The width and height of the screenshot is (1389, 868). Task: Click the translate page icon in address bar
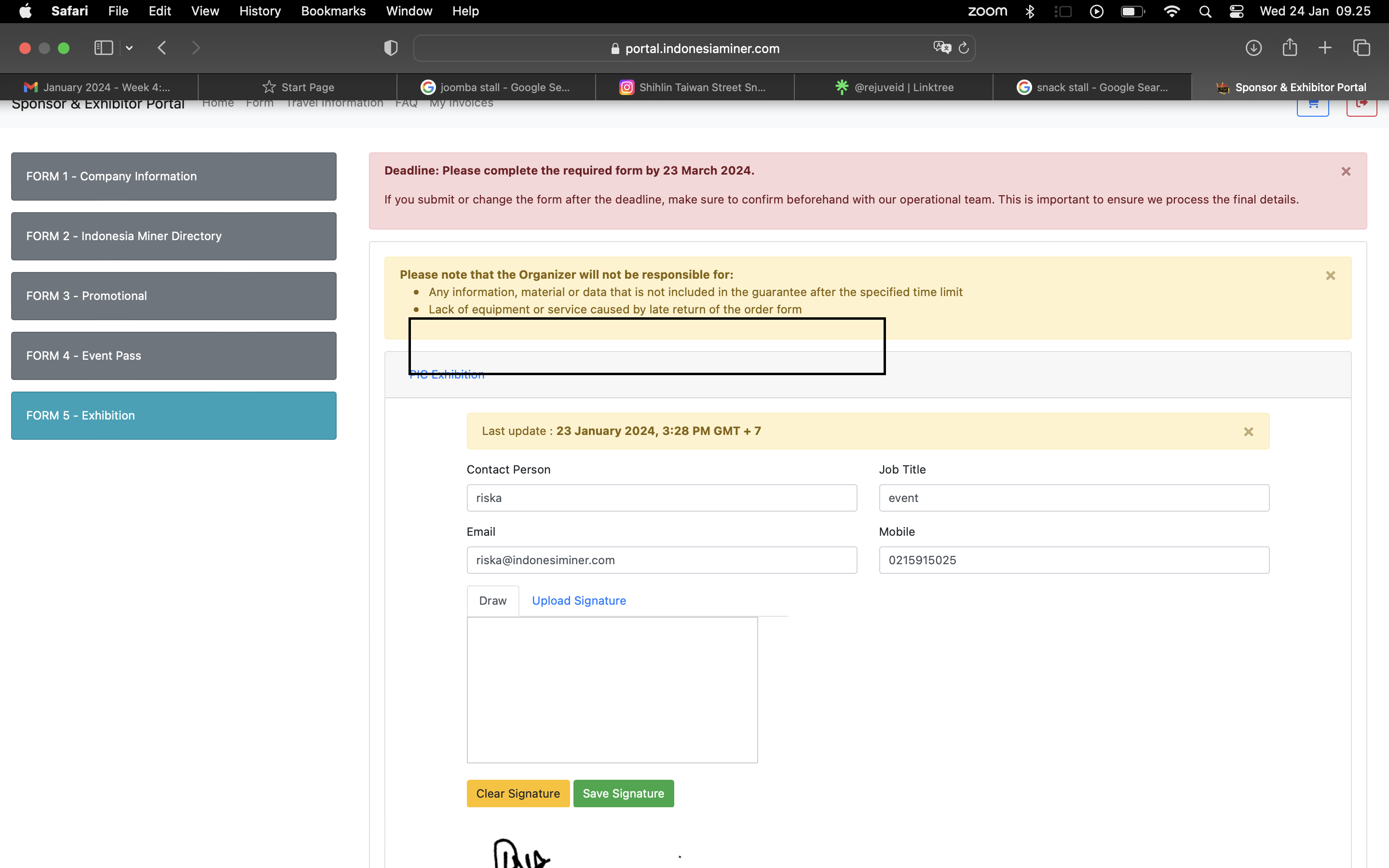(942, 48)
